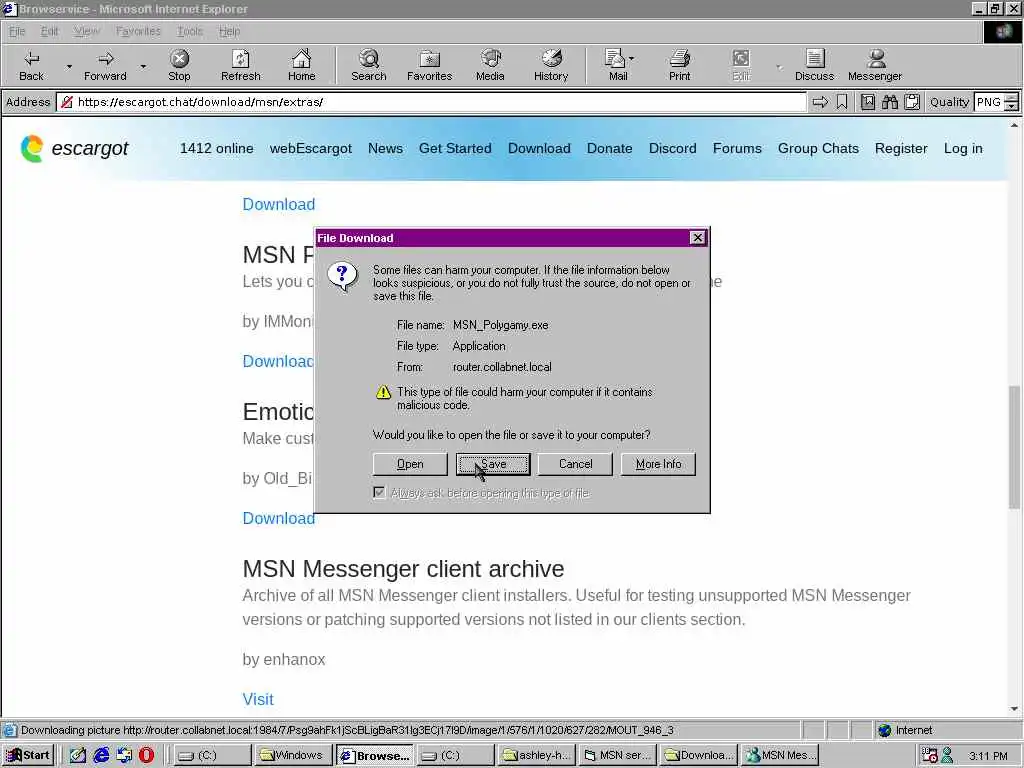Stop the page loading

[x=179, y=65]
